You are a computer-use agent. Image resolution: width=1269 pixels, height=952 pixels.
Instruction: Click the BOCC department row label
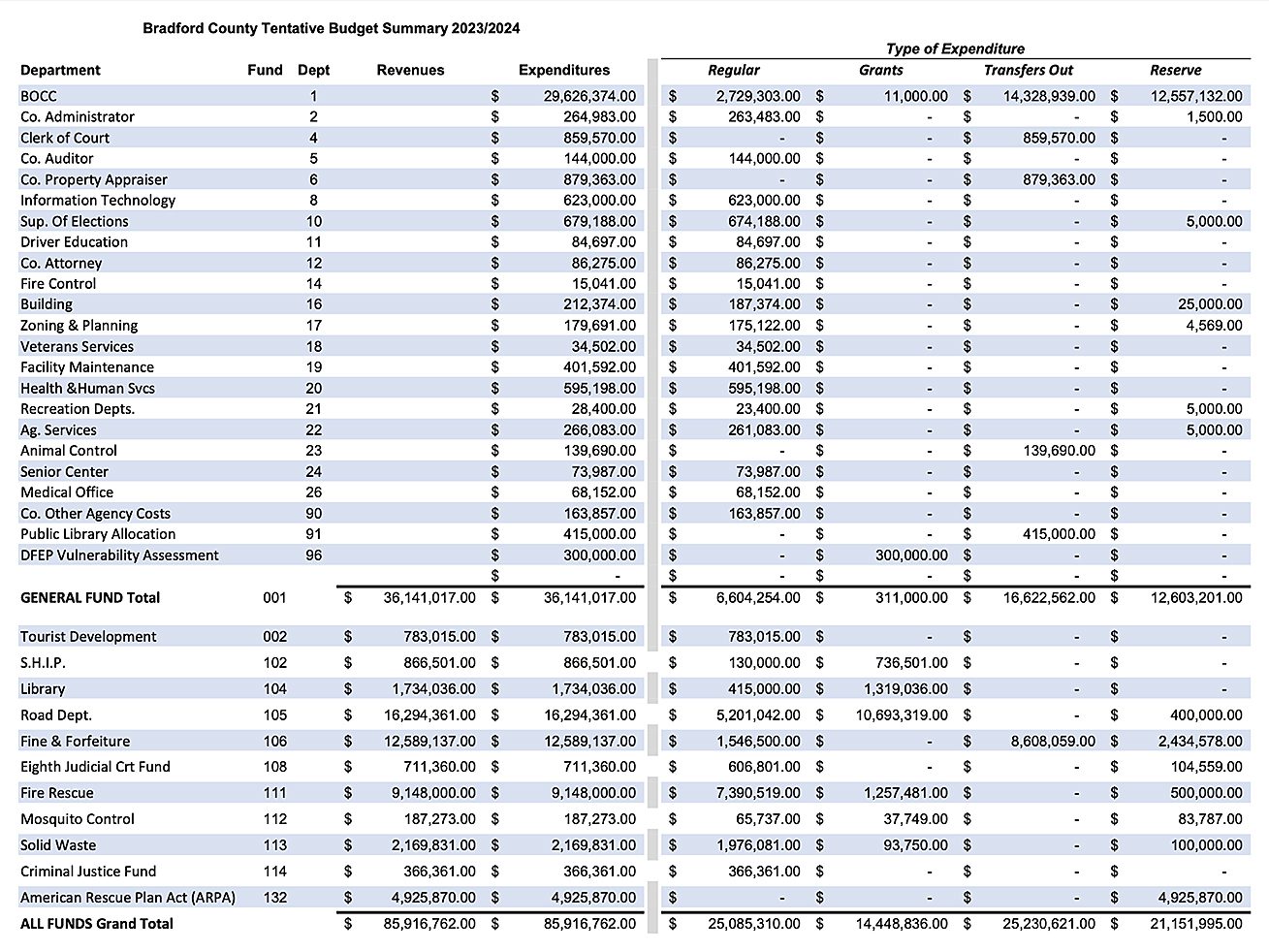pyautogui.click(x=39, y=96)
